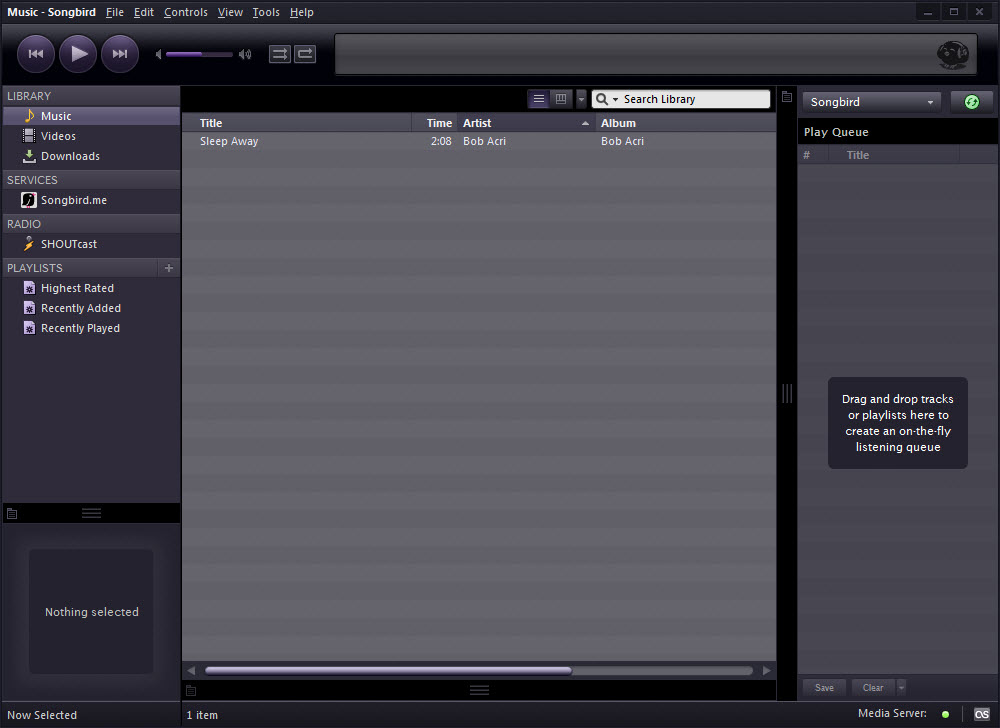Screen dimensions: 1000x728
Task: Switch to list view
Action: pyautogui.click(x=539, y=99)
